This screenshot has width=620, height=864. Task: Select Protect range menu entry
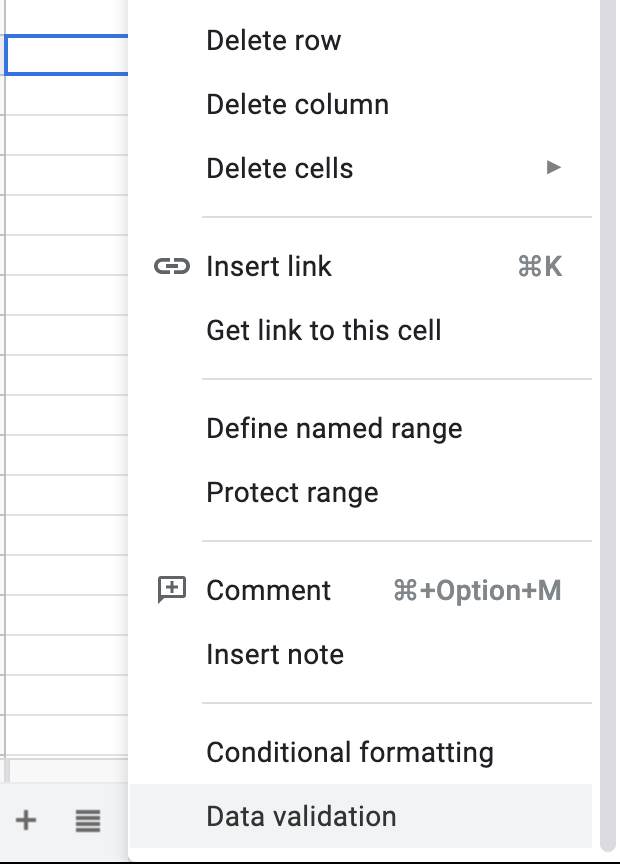(x=361, y=493)
